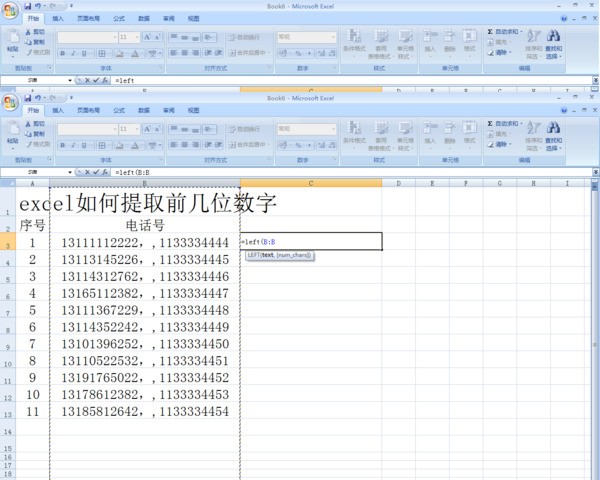
Task: Click the insert function fx icon beside =left(B:B
Action: [104, 172]
